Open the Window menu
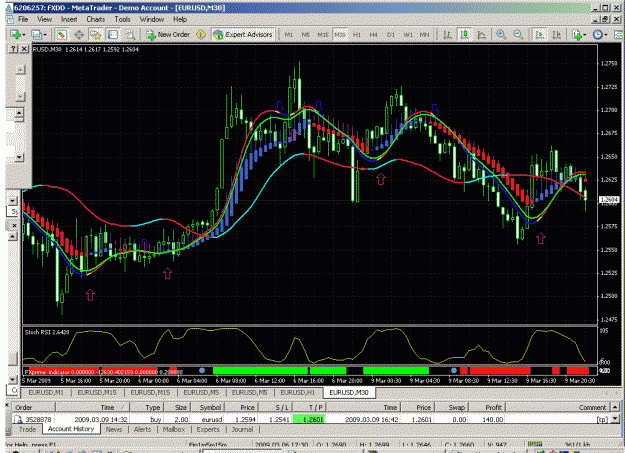The height and width of the screenshot is (453, 625). pyautogui.click(x=151, y=19)
